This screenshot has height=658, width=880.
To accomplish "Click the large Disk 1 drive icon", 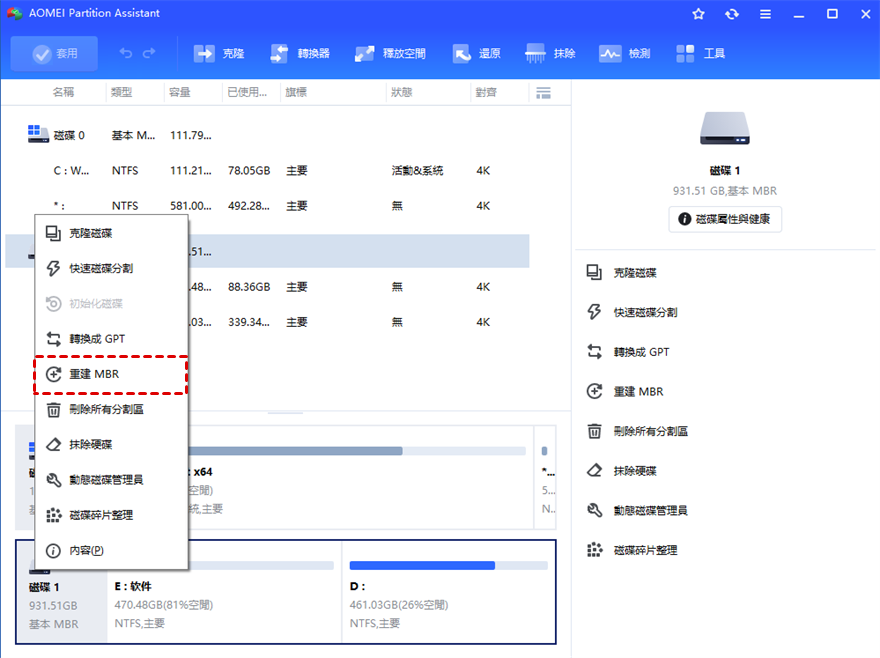I will click(x=725, y=129).
